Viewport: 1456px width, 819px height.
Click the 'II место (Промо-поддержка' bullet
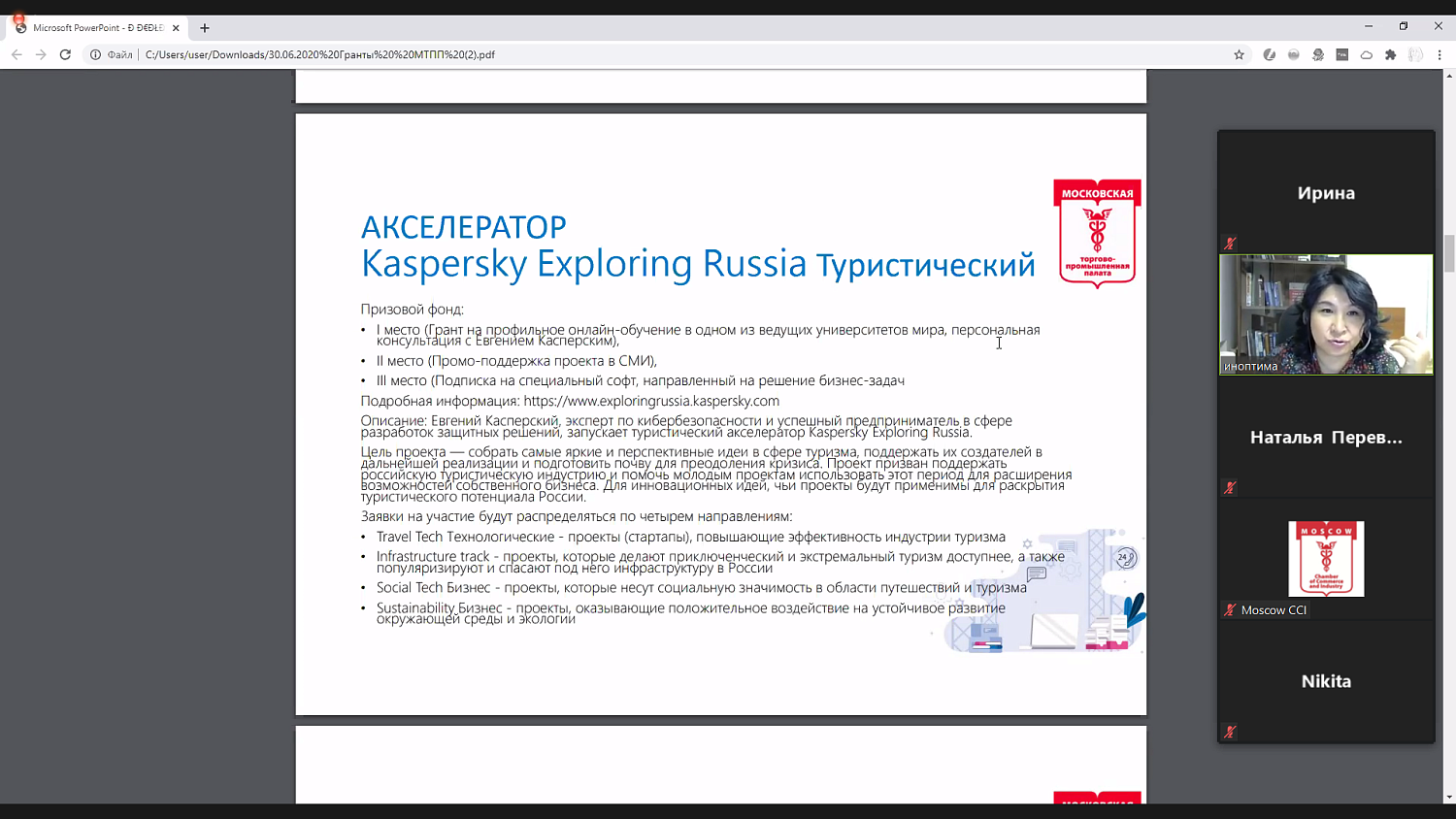516,361
